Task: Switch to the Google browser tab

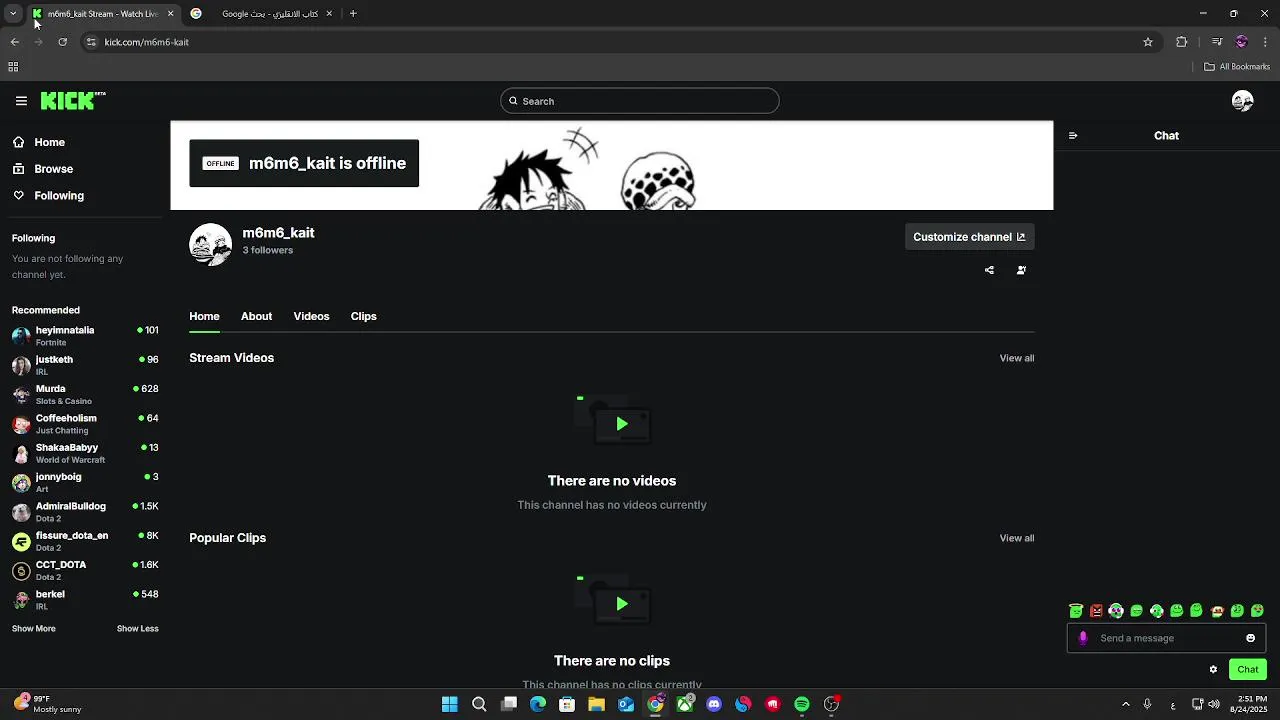Action: point(262,14)
